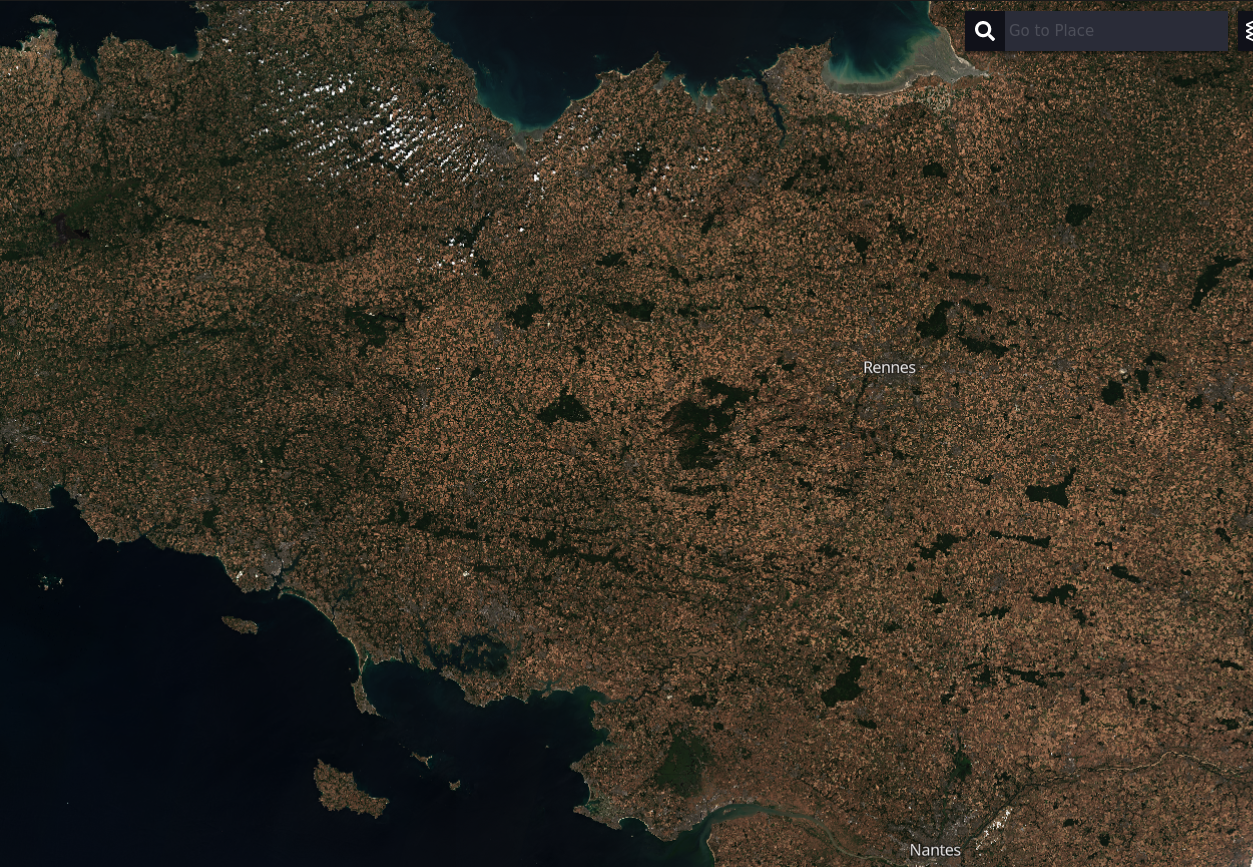Click the turquoise Mont Saint-Michel bay
This screenshot has height=867, width=1253.
tap(880, 60)
